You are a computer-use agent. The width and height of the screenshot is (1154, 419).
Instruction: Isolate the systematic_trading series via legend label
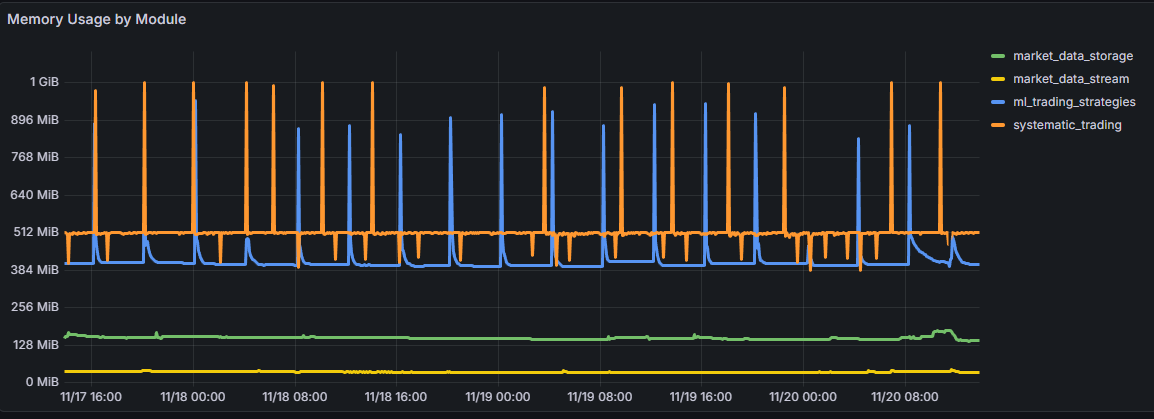[x=1067, y=125]
